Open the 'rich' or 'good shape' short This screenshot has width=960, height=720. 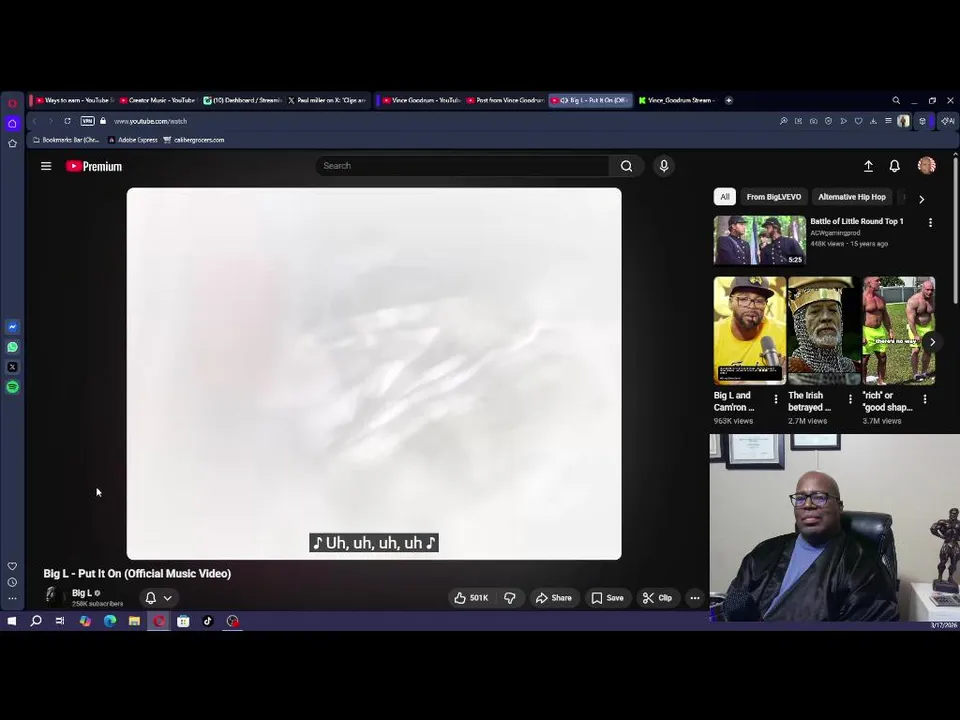(x=898, y=331)
